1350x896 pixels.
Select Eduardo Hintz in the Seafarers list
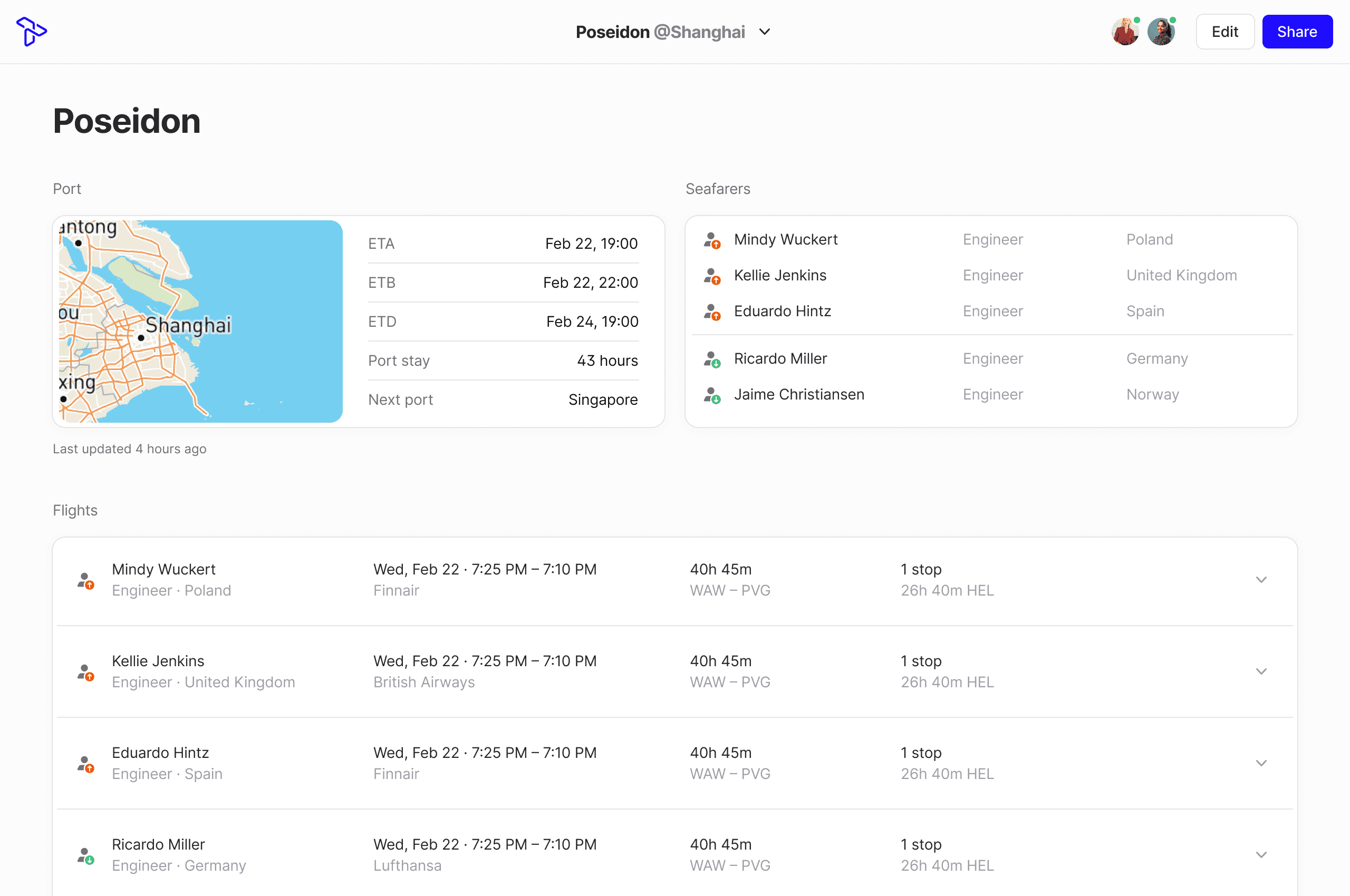pyautogui.click(x=782, y=311)
